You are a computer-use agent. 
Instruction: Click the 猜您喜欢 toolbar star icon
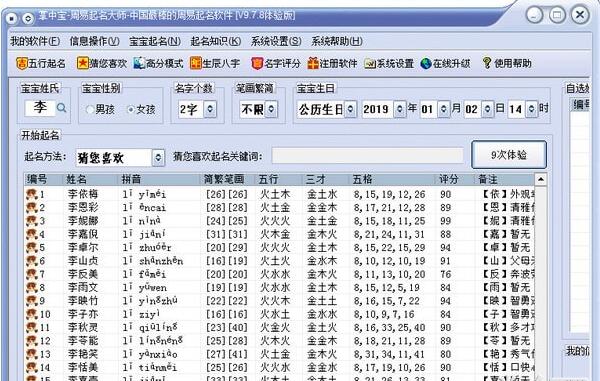(x=82, y=63)
